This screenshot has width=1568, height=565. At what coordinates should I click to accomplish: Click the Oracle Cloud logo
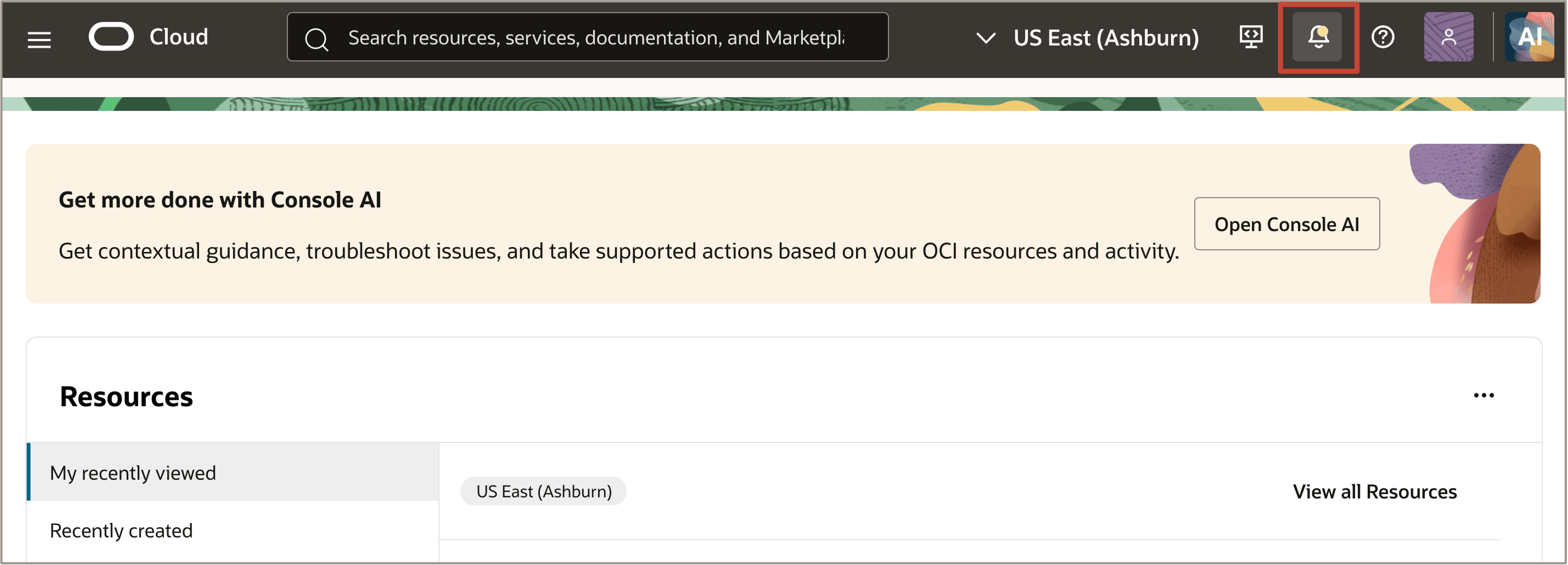coord(111,37)
